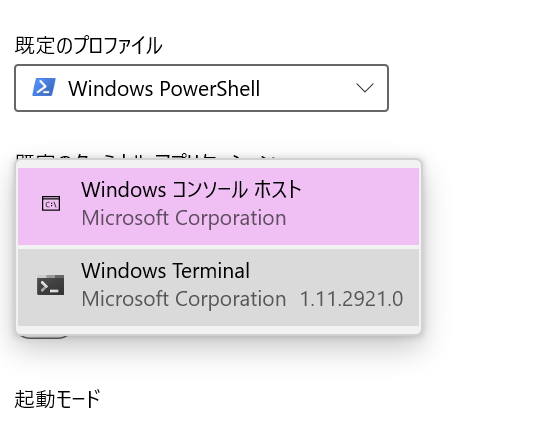559x432 pixels.
Task: Click the partially hidden label above the popup
Action: tap(146, 156)
